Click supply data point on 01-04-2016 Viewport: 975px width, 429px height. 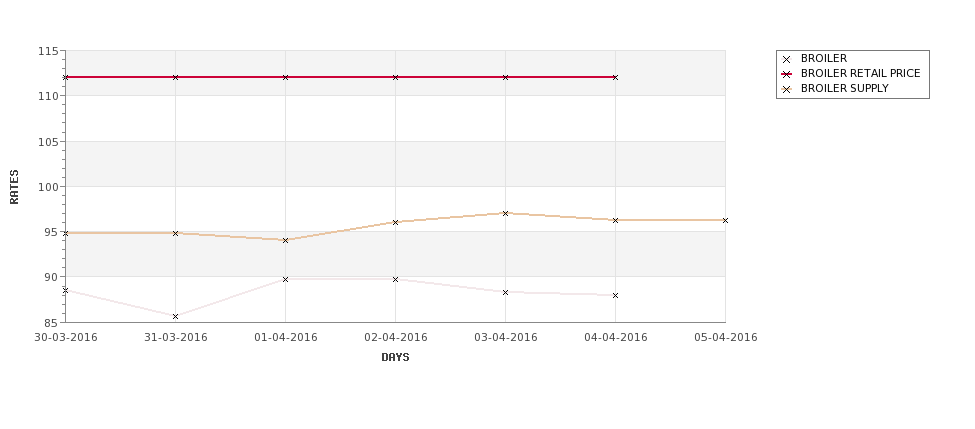pos(285,240)
